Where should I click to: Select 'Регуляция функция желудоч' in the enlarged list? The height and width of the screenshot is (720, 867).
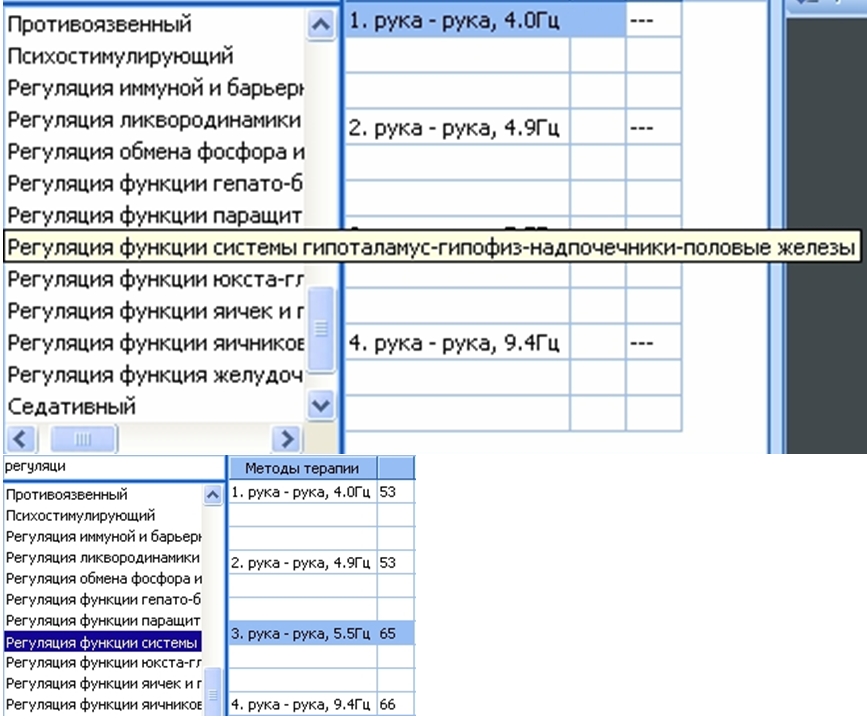[x=154, y=375]
